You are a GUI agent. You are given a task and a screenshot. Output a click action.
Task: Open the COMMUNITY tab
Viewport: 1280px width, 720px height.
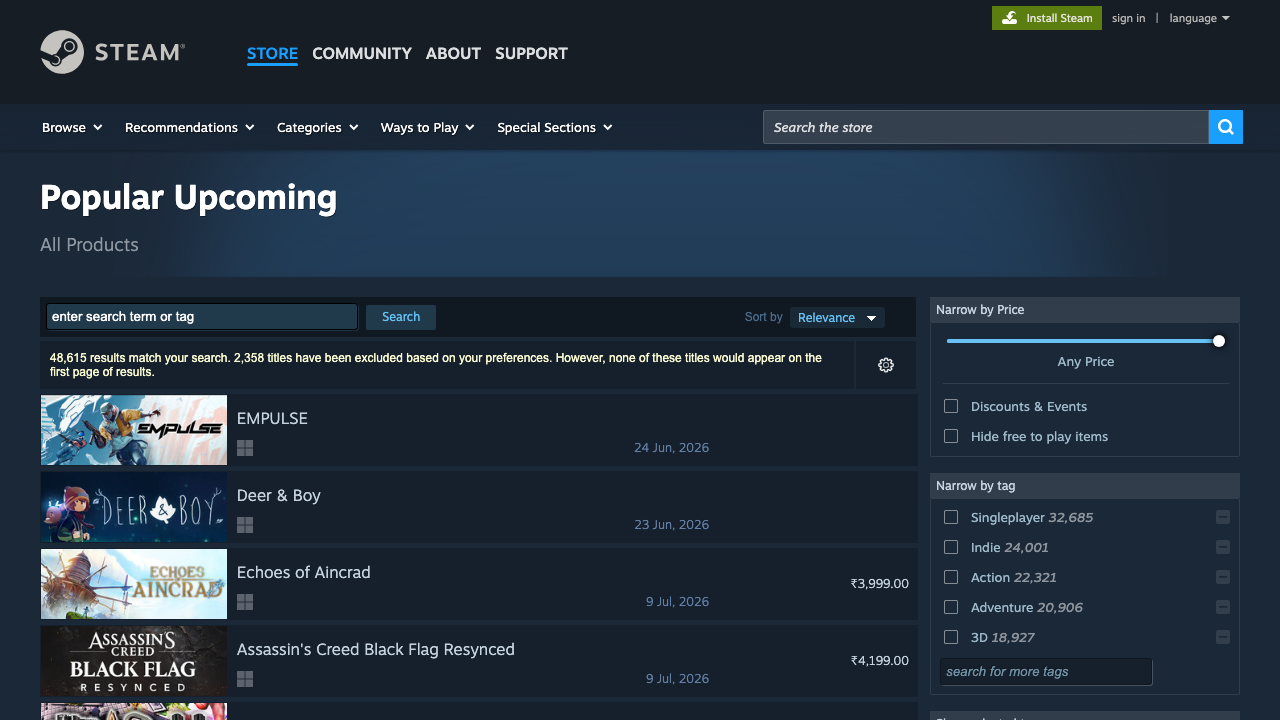tap(362, 53)
